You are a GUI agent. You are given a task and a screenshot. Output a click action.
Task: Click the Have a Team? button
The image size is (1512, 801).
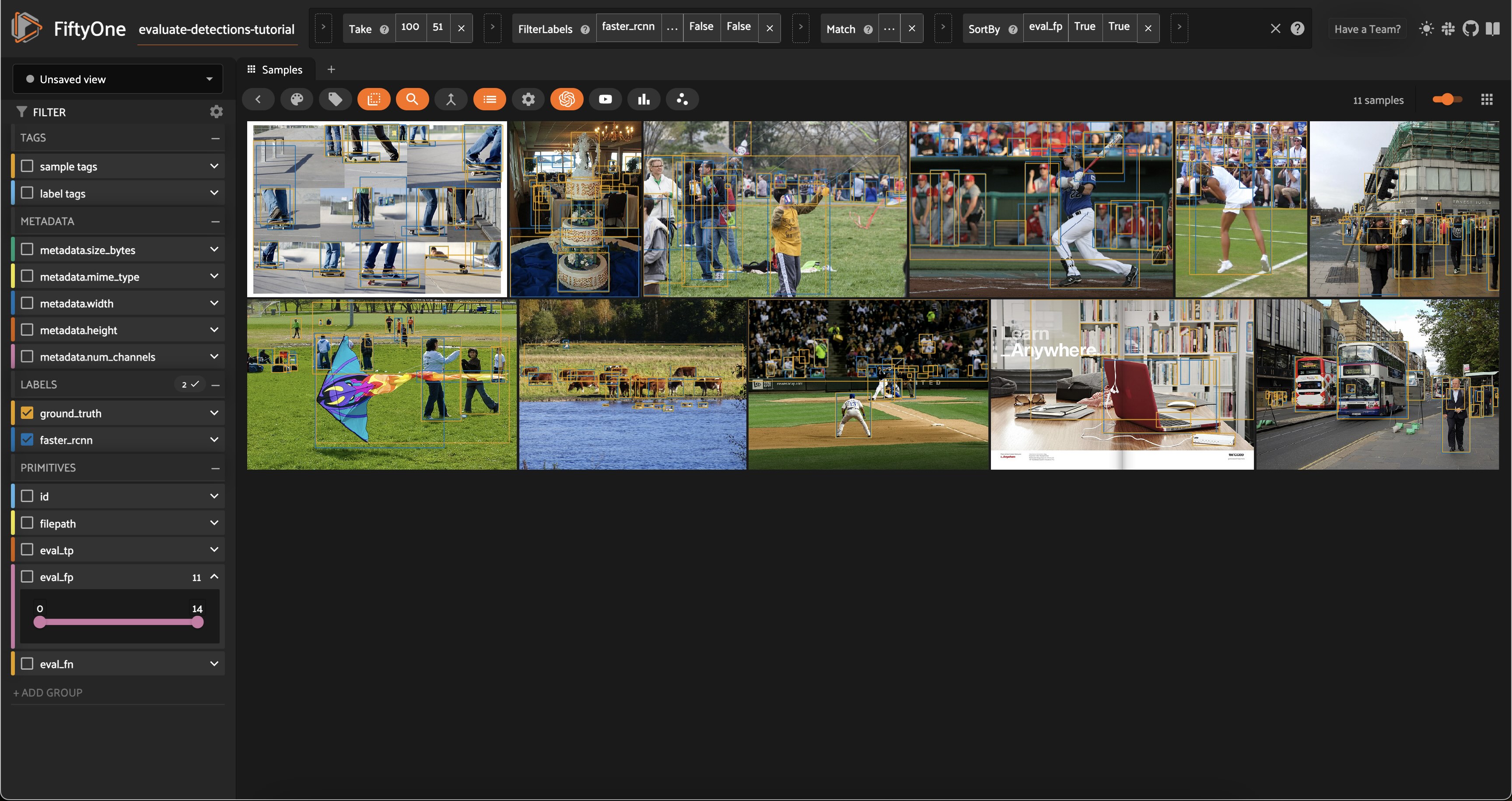(x=1367, y=29)
